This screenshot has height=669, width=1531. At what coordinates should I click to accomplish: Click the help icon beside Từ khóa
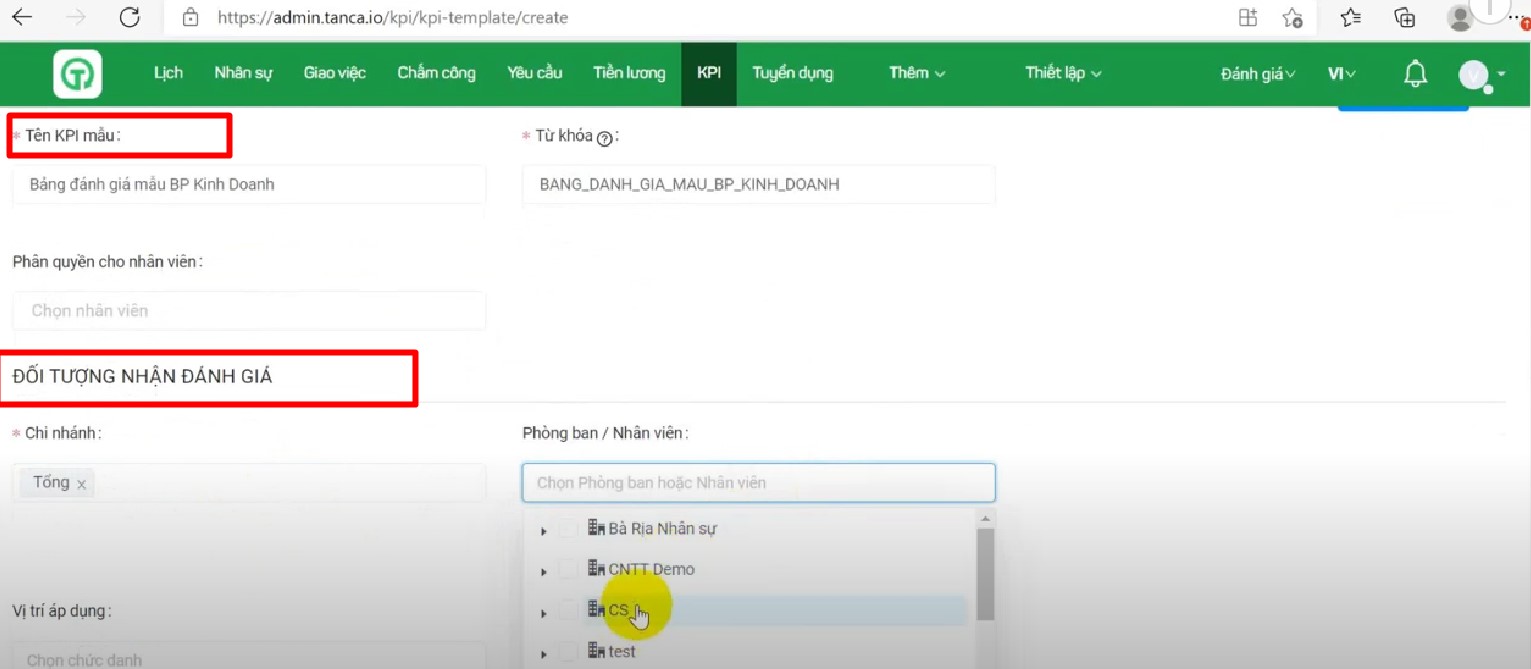604,140
